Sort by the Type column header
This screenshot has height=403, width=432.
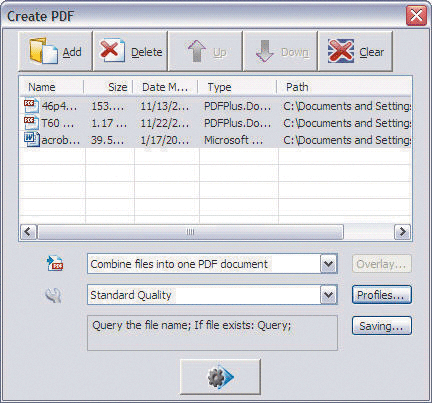[237, 87]
